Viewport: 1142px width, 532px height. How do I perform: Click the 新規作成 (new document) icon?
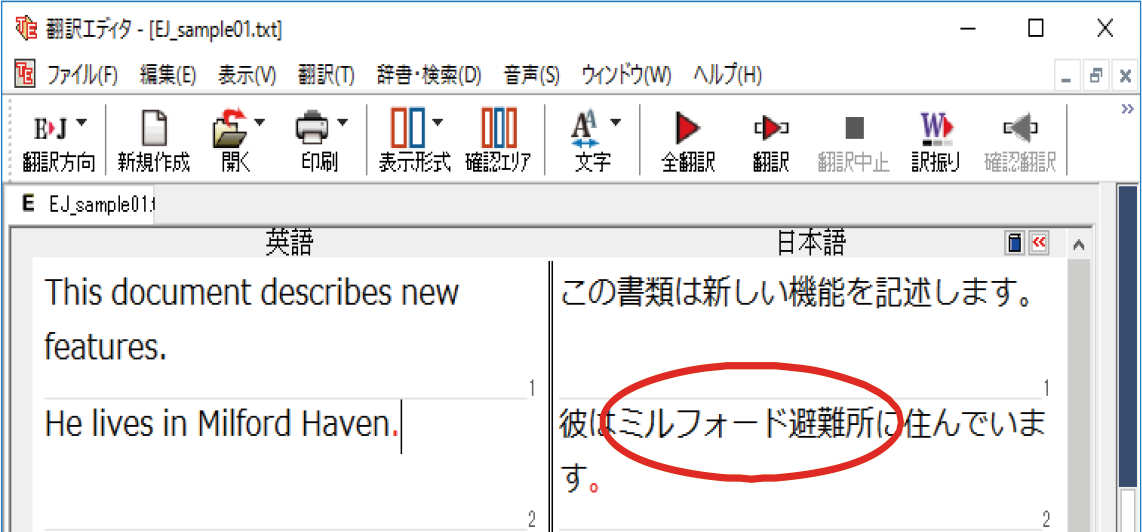(153, 129)
